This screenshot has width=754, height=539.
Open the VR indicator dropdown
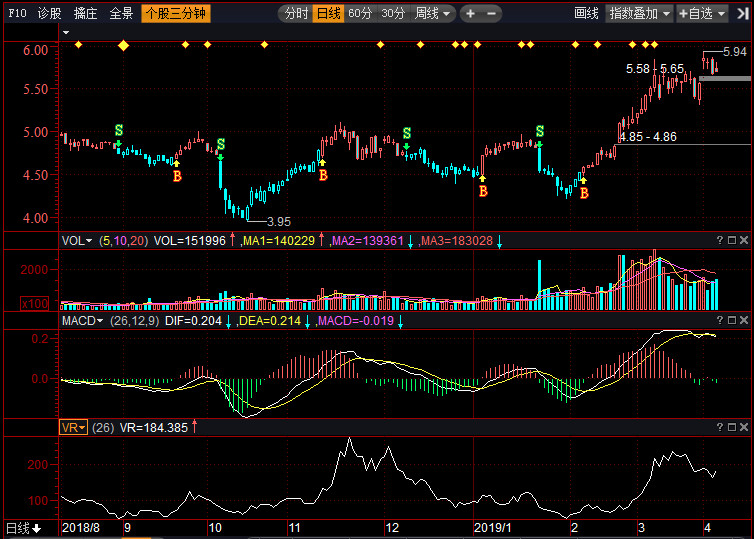point(73,427)
